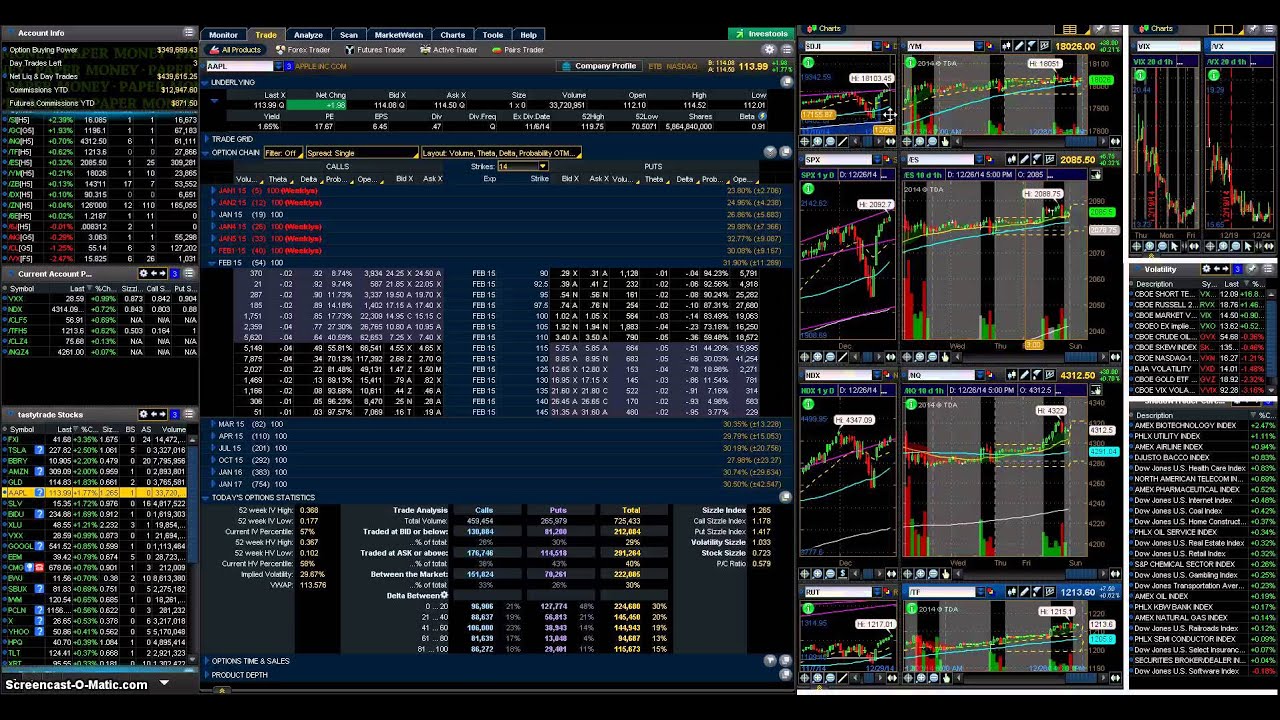Screen dimensions: 1280x720
Task: Open the Company Profile for AAPL
Action: coord(599,66)
